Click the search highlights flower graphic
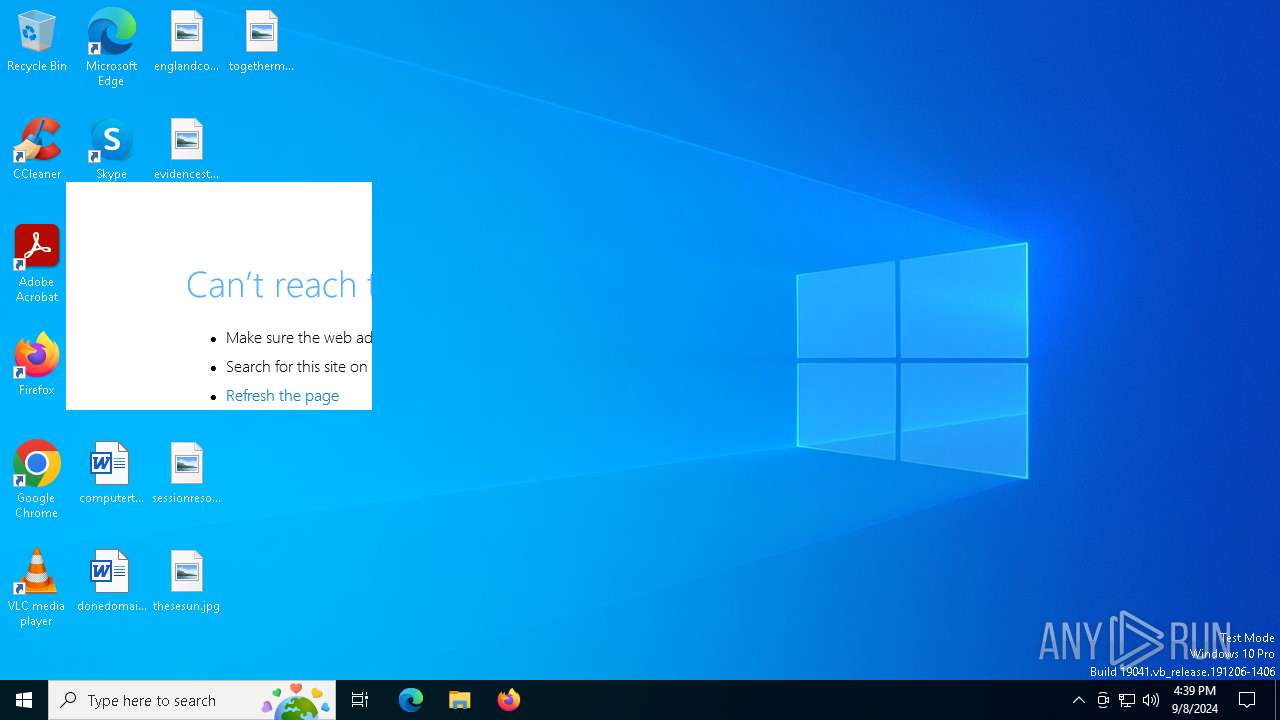The height and width of the screenshot is (720, 1280). (296, 701)
